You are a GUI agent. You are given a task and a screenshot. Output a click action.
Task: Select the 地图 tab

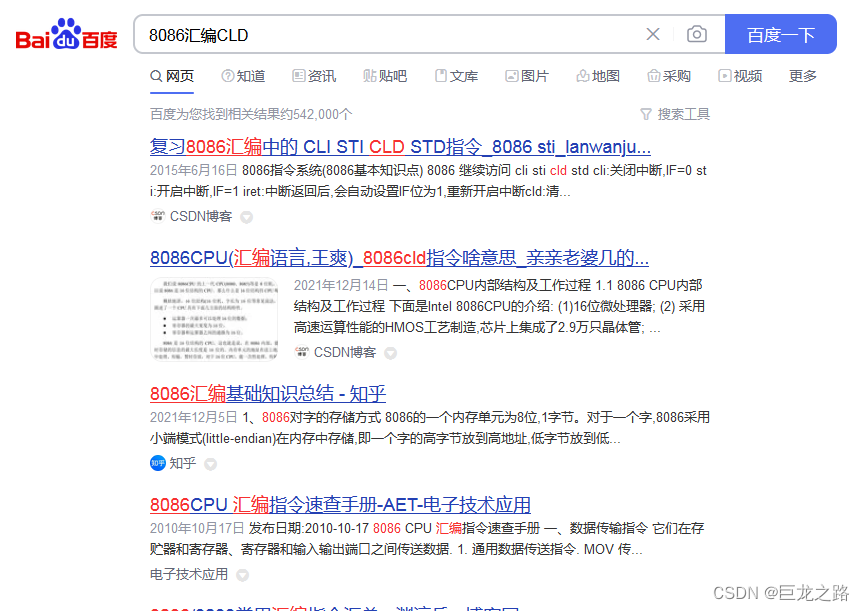tap(598, 76)
